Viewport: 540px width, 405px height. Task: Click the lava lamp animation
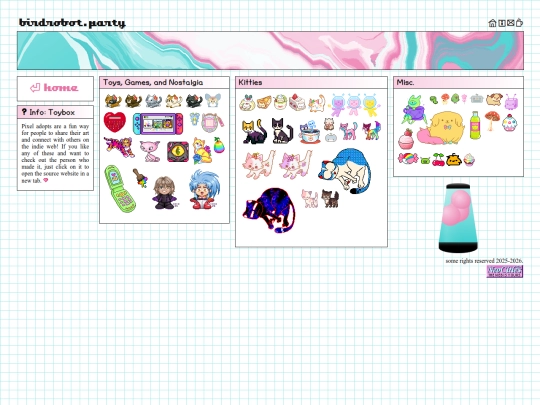pyautogui.click(x=458, y=218)
